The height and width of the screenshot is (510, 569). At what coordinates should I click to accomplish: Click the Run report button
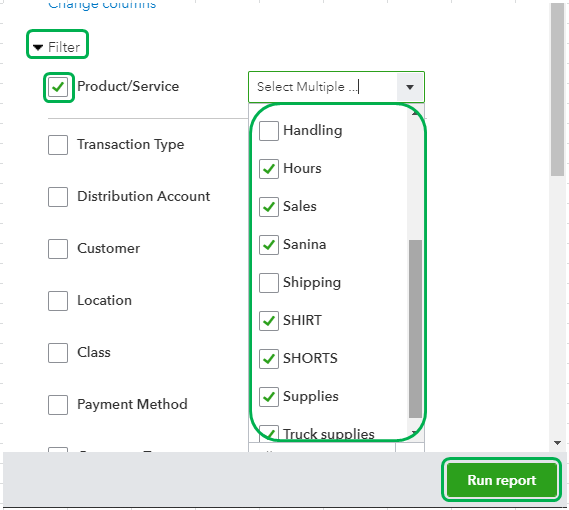tap(502, 480)
